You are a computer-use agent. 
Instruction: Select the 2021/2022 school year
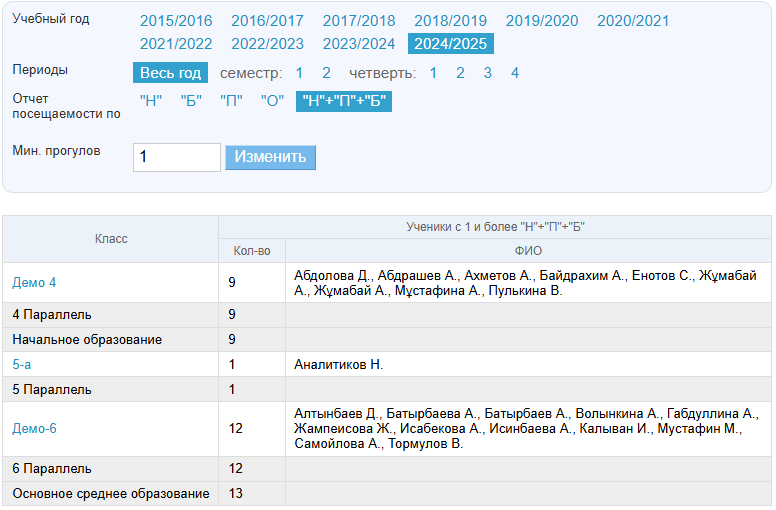[176, 44]
